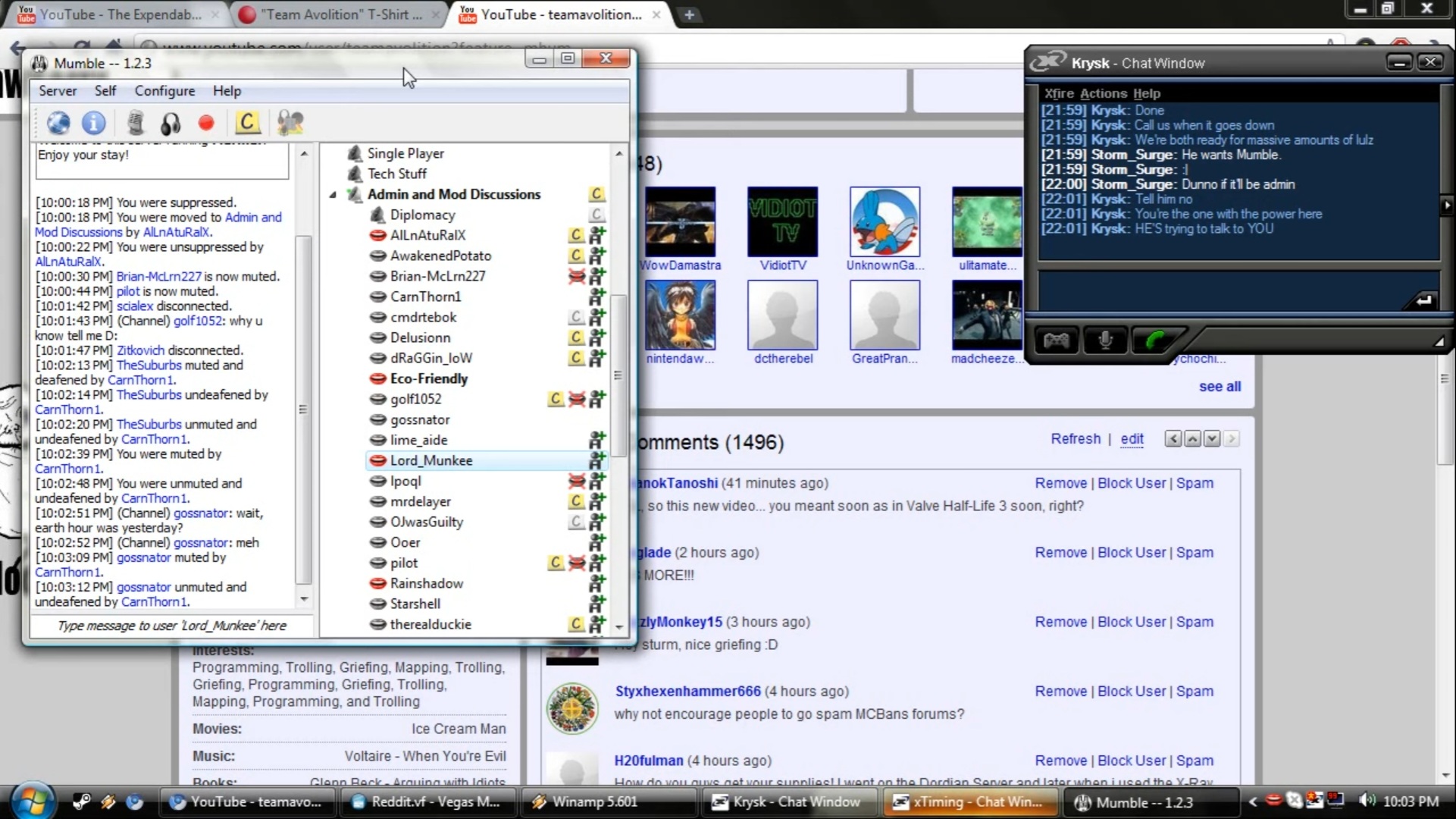Click muted icon beside lpoql

(x=577, y=481)
